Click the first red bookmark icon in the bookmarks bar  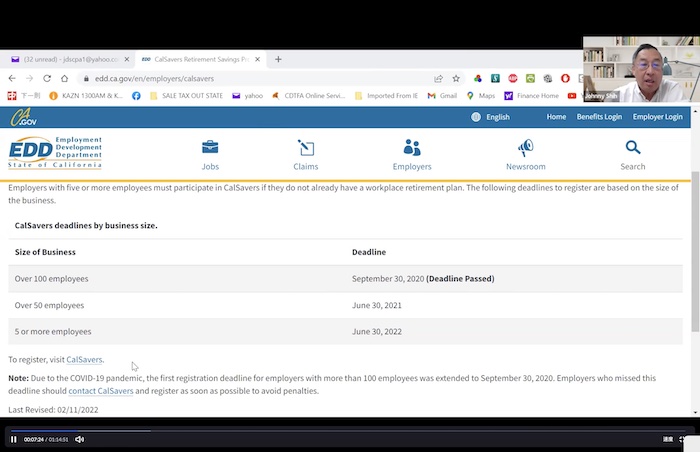click(x=12, y=96)
